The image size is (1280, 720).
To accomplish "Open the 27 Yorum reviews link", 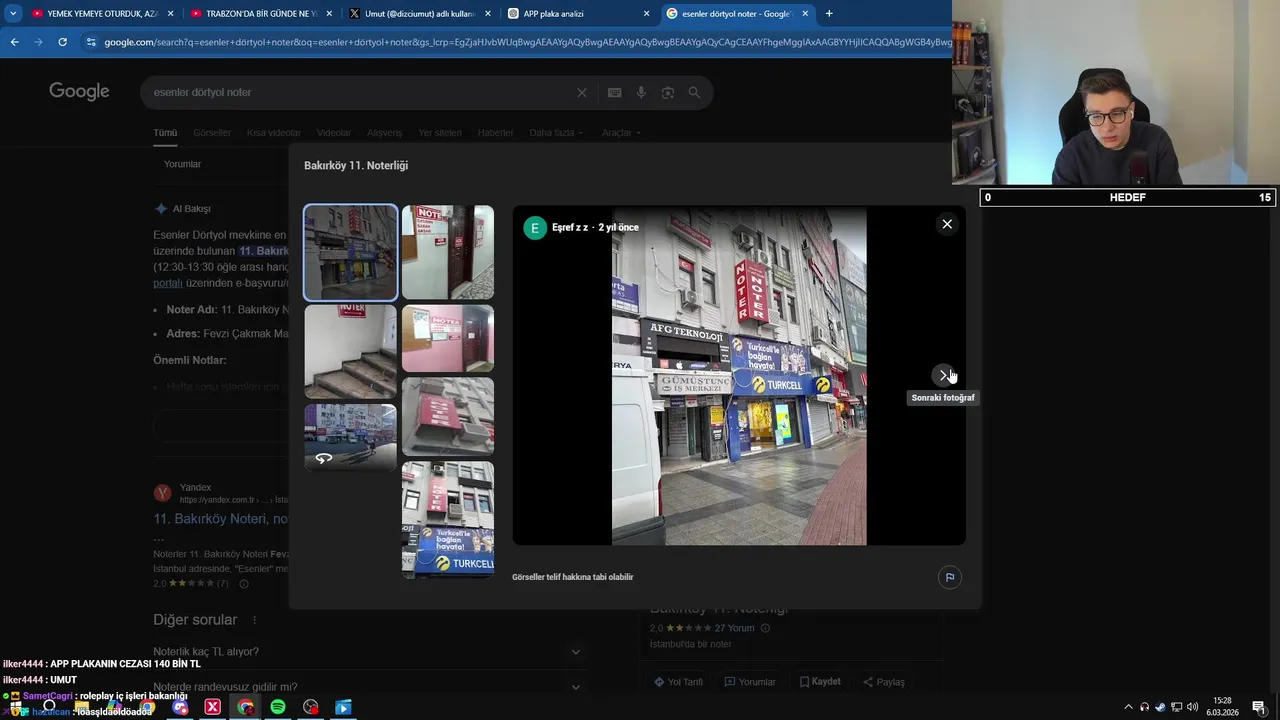I will (x=734, y=628).
